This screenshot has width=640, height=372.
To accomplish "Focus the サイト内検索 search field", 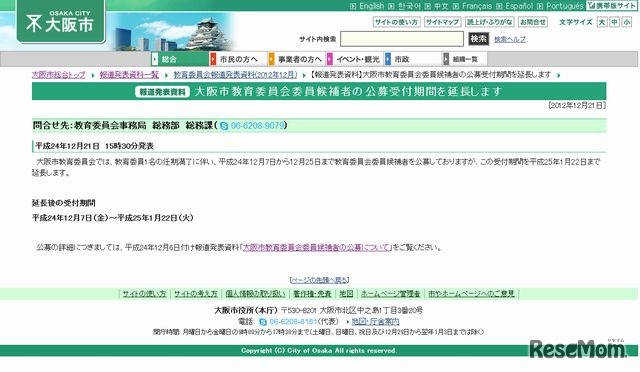I will [x=402, y=39].
